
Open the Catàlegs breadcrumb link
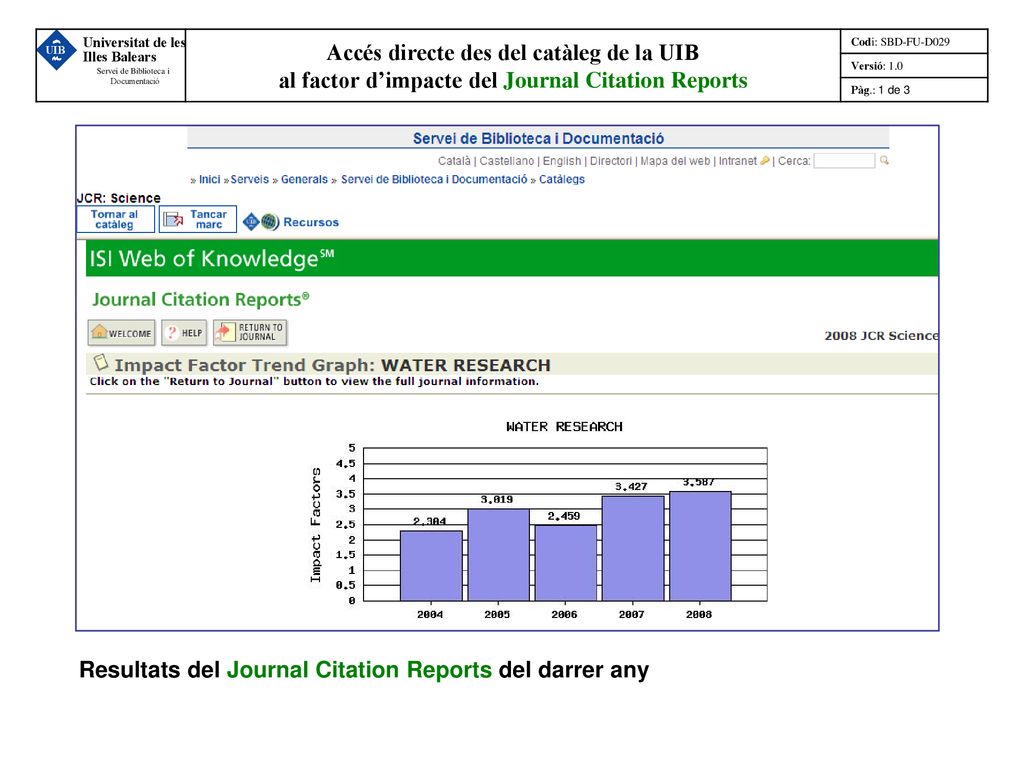click(562, 179)
